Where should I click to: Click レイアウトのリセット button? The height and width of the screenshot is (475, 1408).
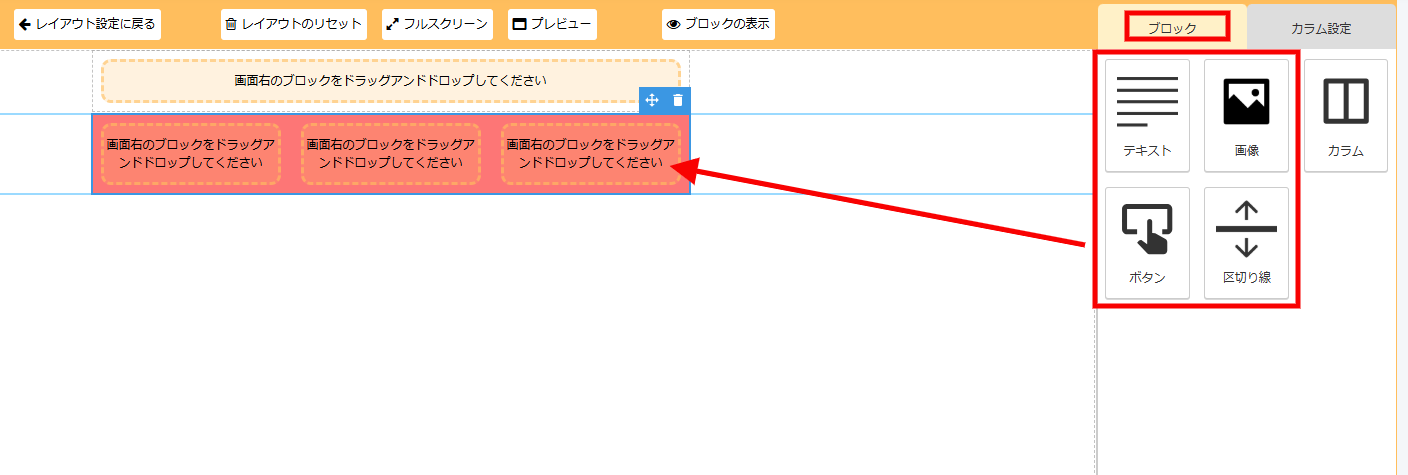coord(293,24)
